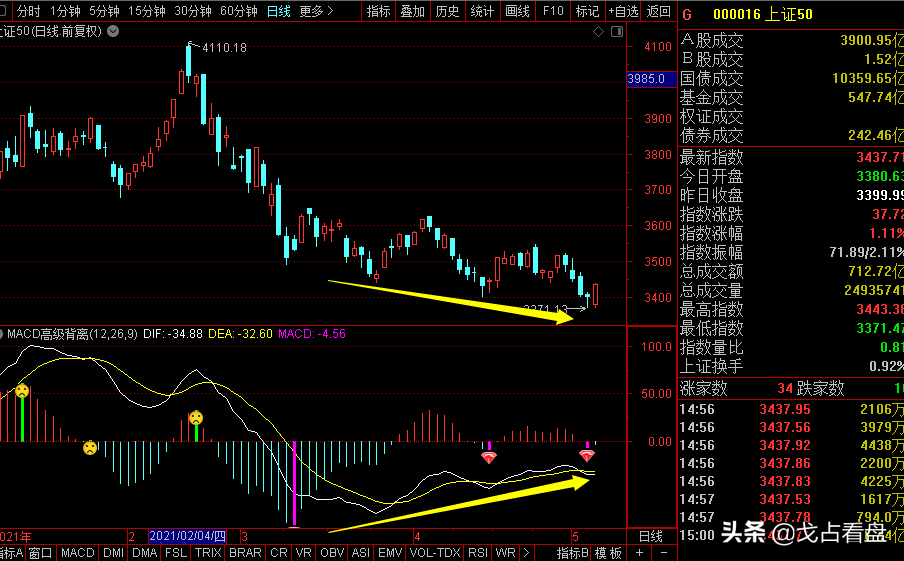Expand more indicator tabs after WR
The width and height of the screenshot is (904, 561).
(527, 553)
